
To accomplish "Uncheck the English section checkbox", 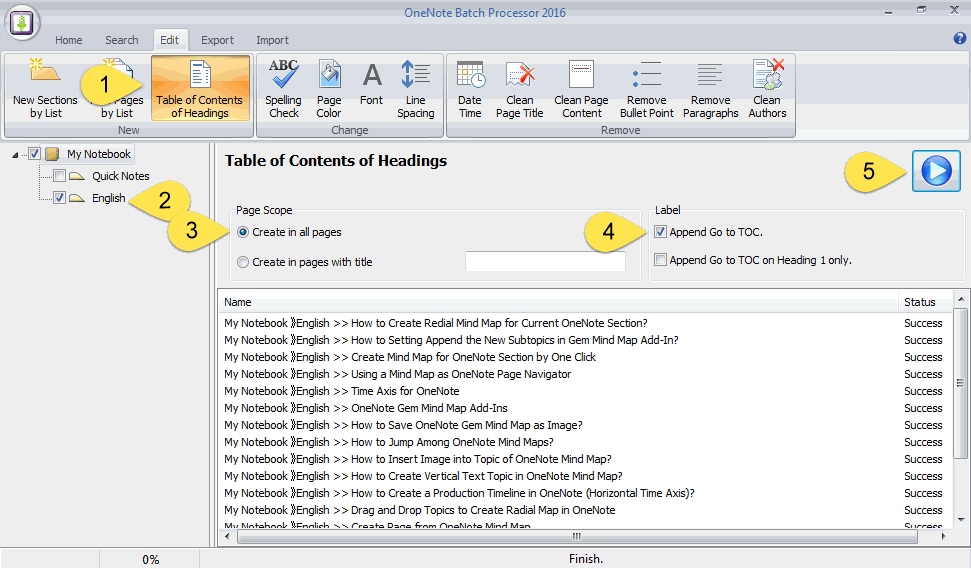I will click(59, 198).
